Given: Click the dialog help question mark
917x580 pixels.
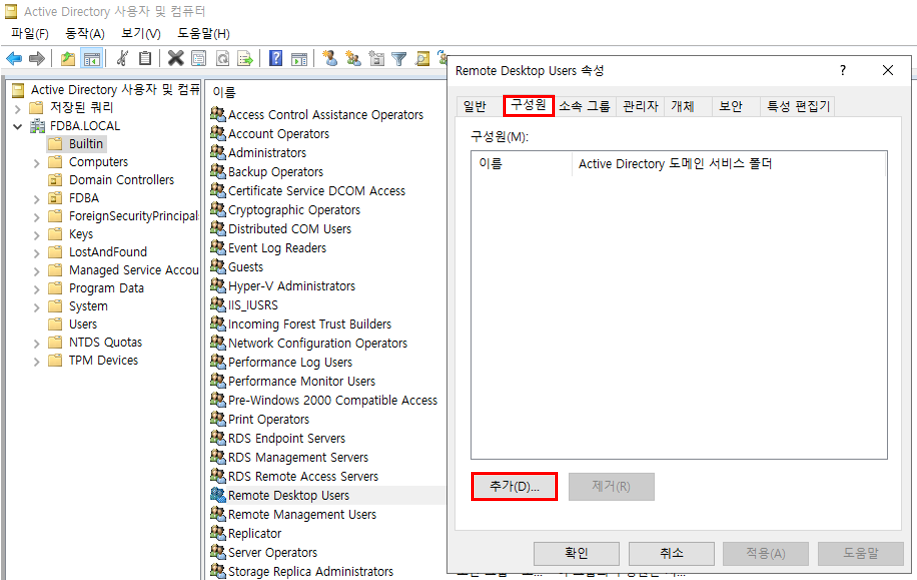Looking at the screenshot, I should click(843, 70).
